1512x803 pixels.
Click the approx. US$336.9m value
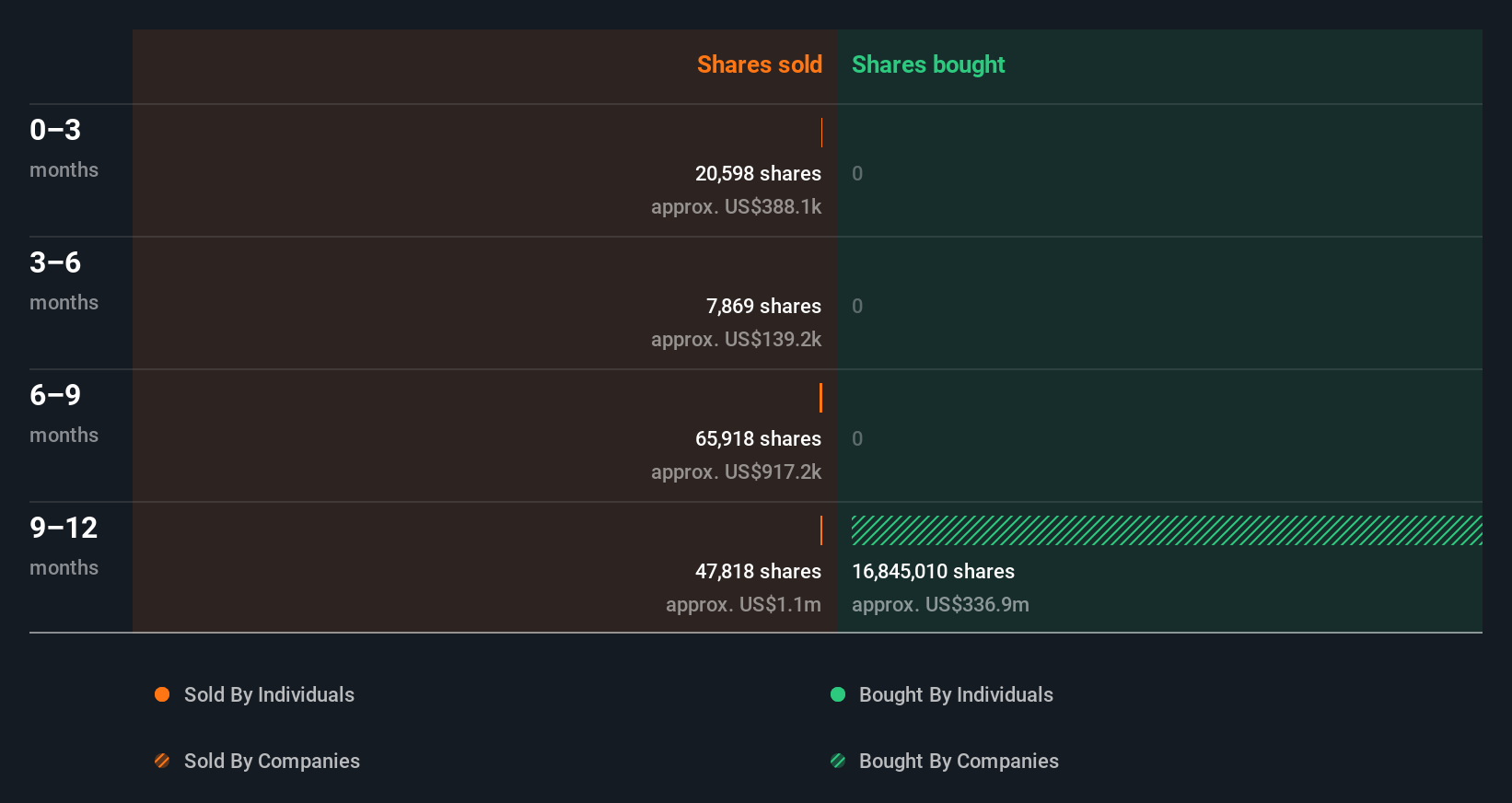940,604
